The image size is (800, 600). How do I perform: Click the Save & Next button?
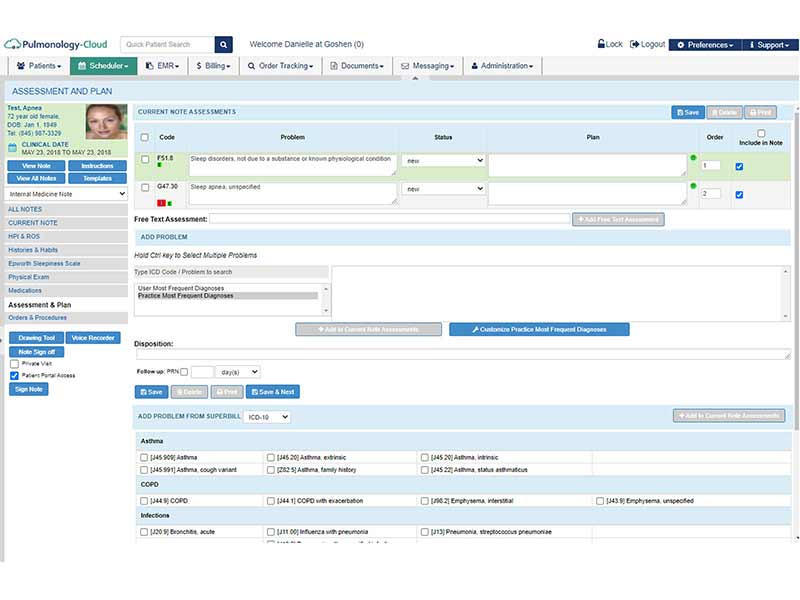[x=273, y=392]
